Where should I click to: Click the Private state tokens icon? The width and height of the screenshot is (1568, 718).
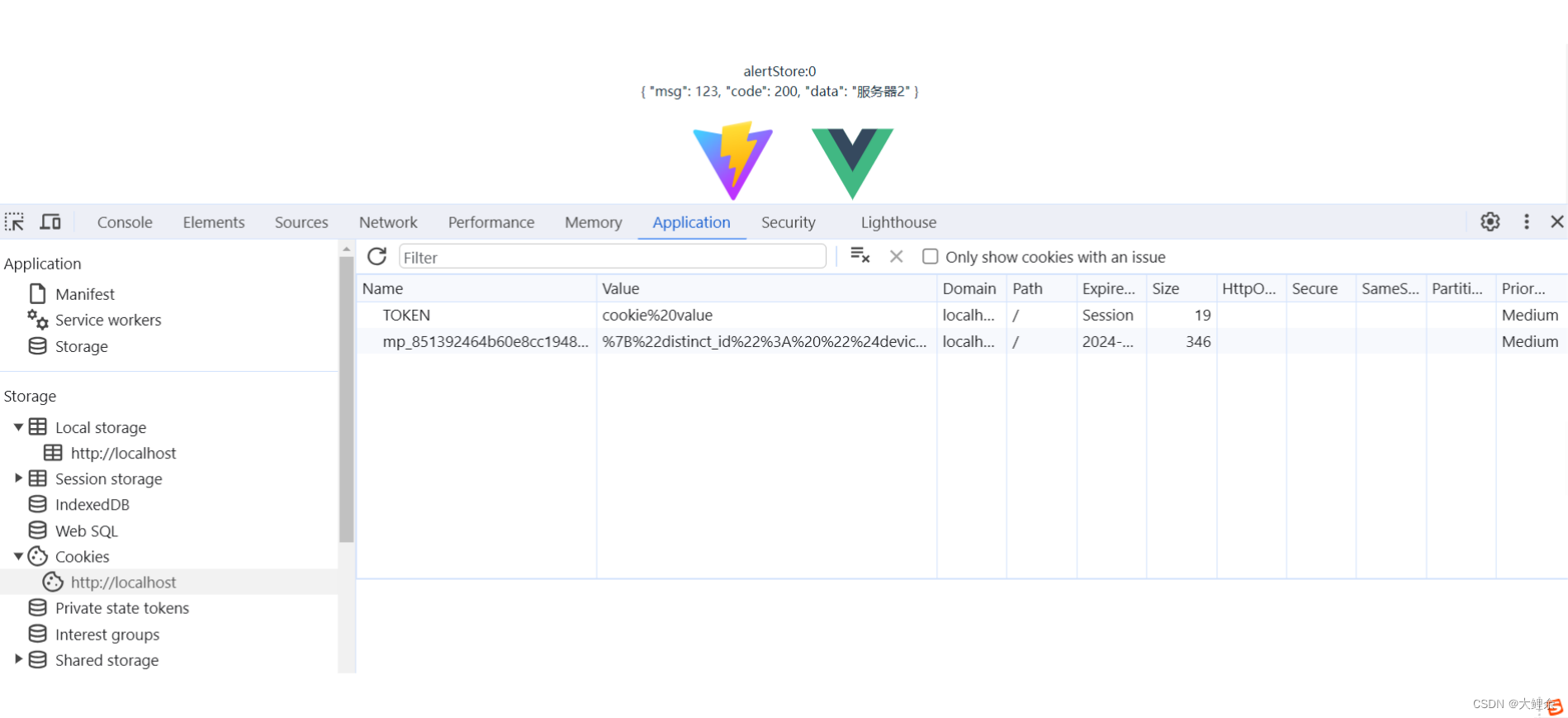[x=37, y=607]
